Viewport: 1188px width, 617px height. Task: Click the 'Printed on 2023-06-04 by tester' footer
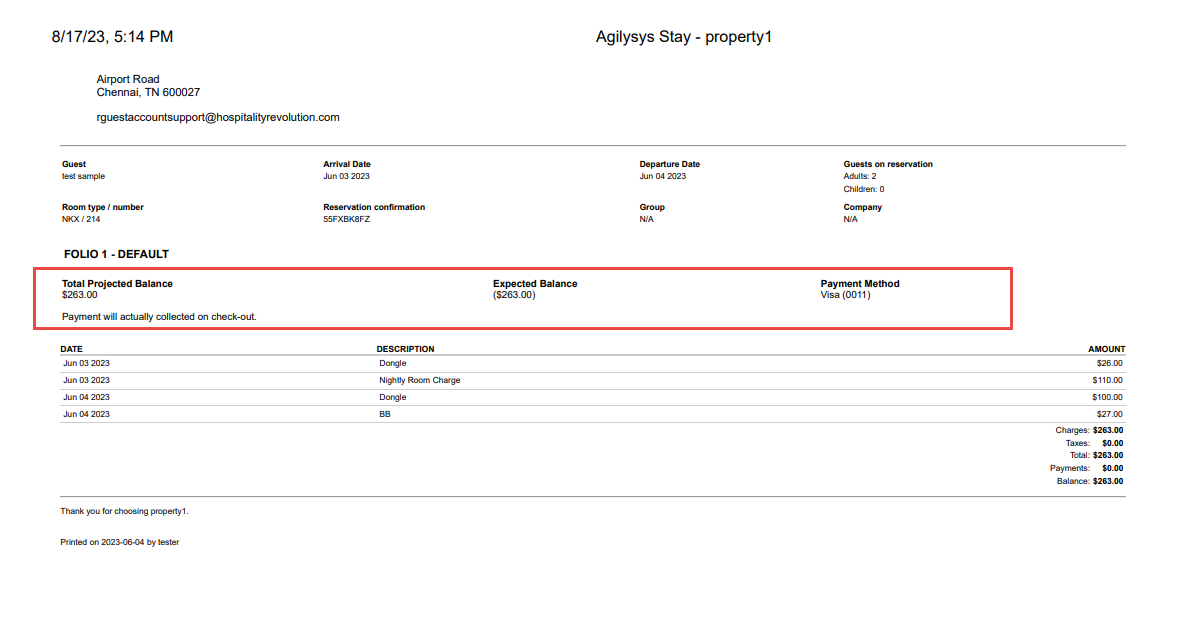click(x=119, y=542)
